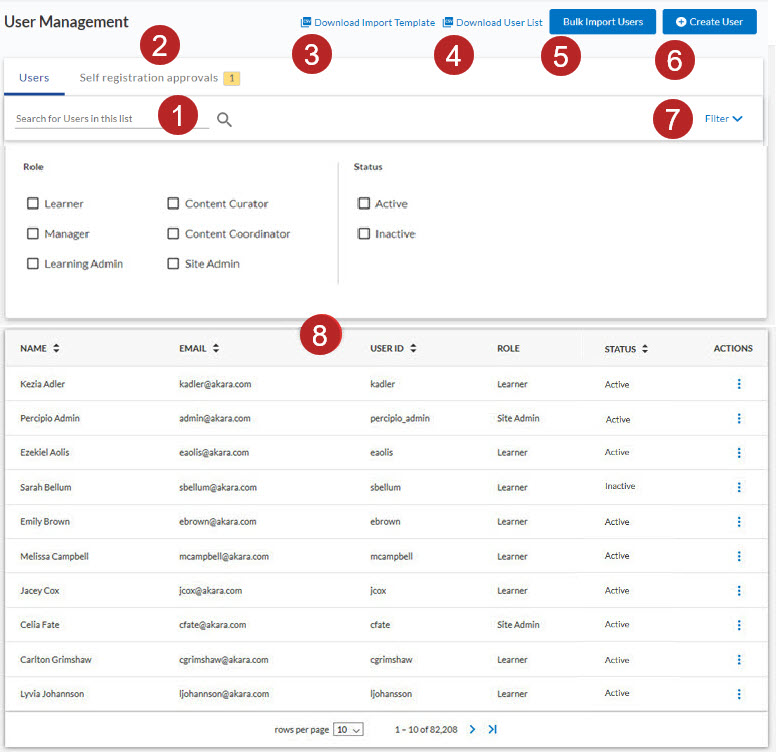Enable the Site Admin role filter
Screen dimensions: 776x752
(x=173, y=264)
